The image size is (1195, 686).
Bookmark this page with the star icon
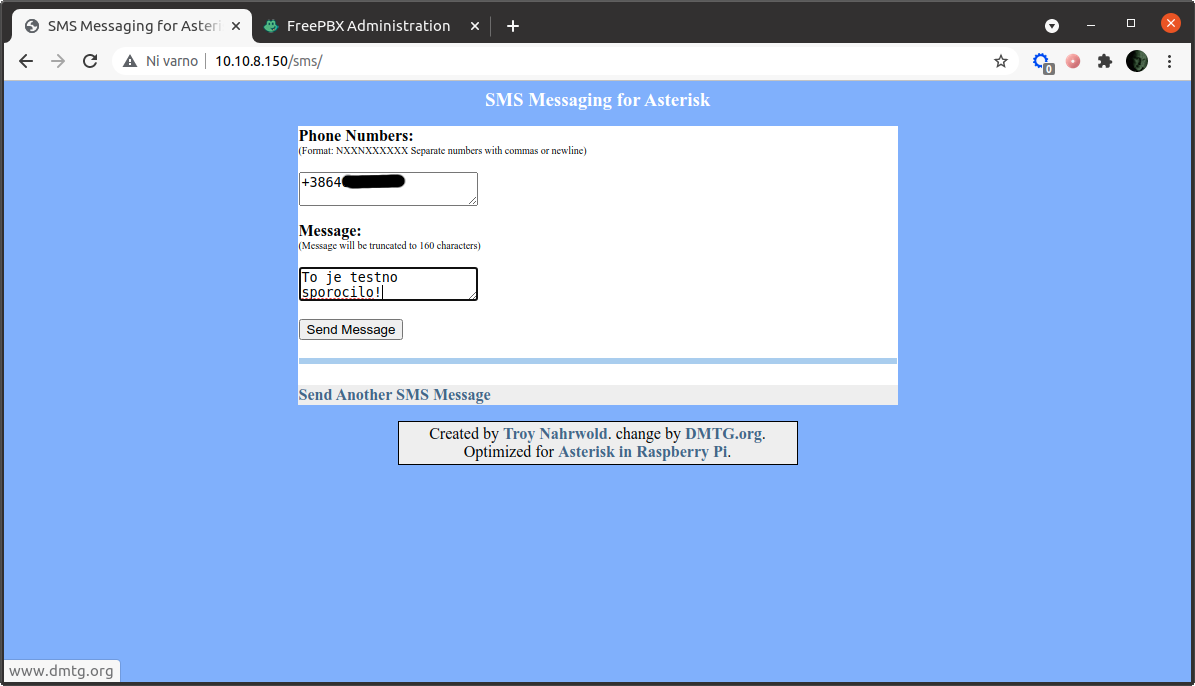pos(1001,61)
